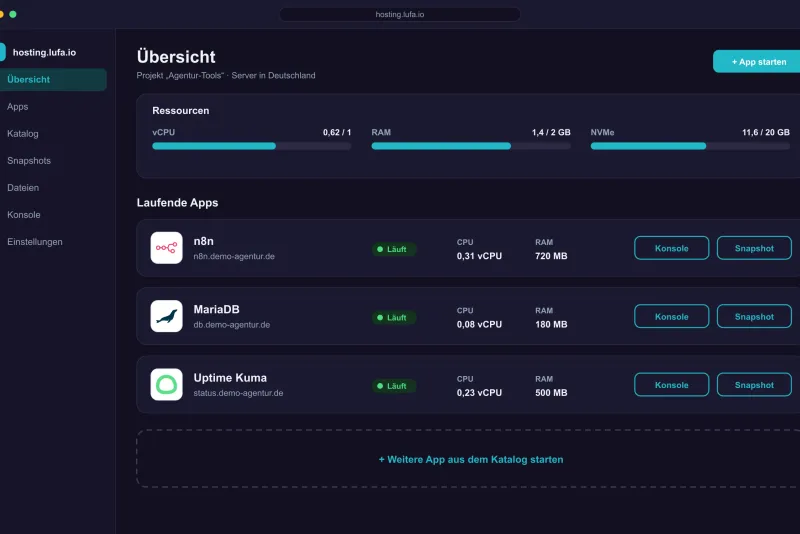
Task: Click the 180 MB RAM value
Action: click(x=551, y=324)
